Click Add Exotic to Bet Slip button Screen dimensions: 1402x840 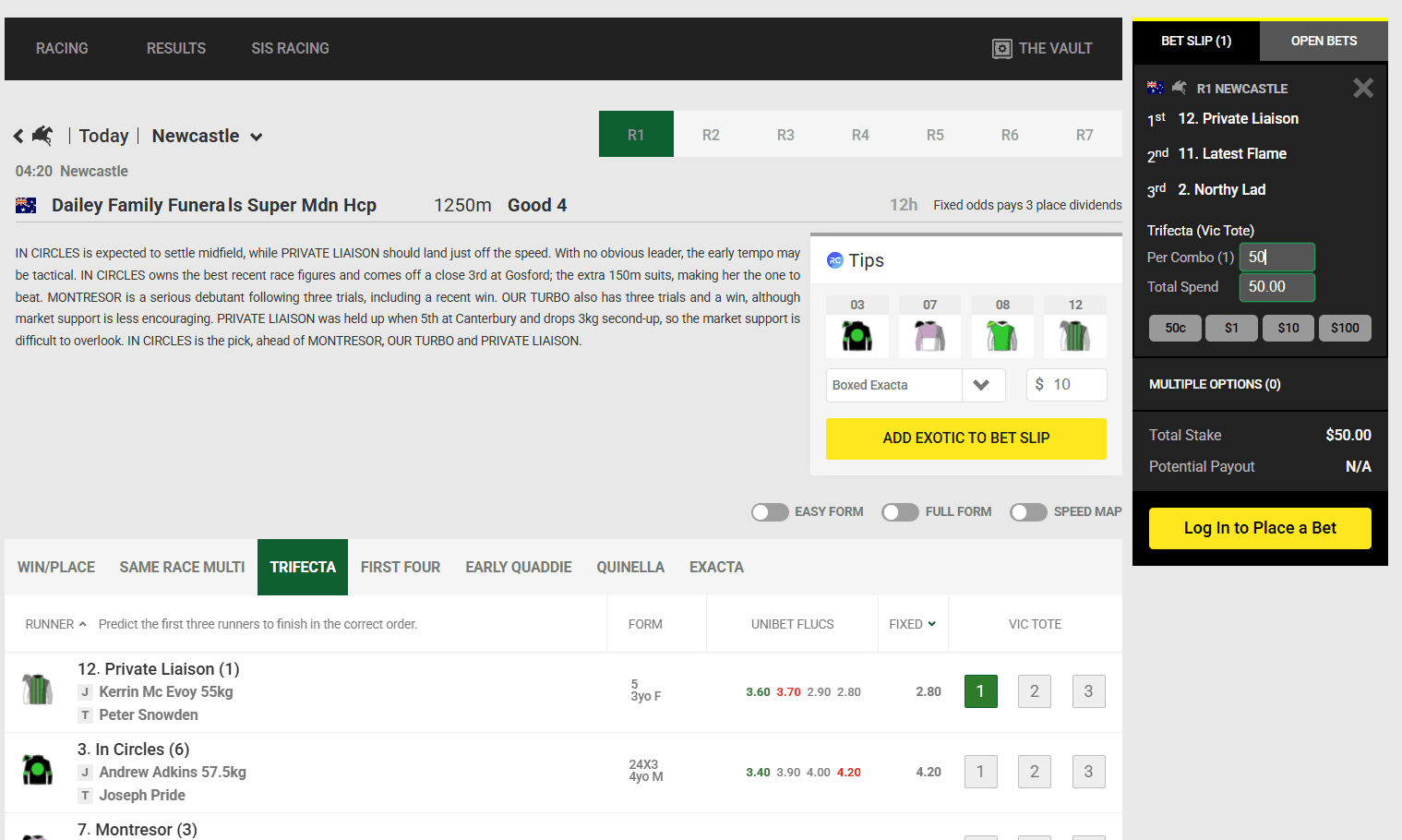point(966,438)
